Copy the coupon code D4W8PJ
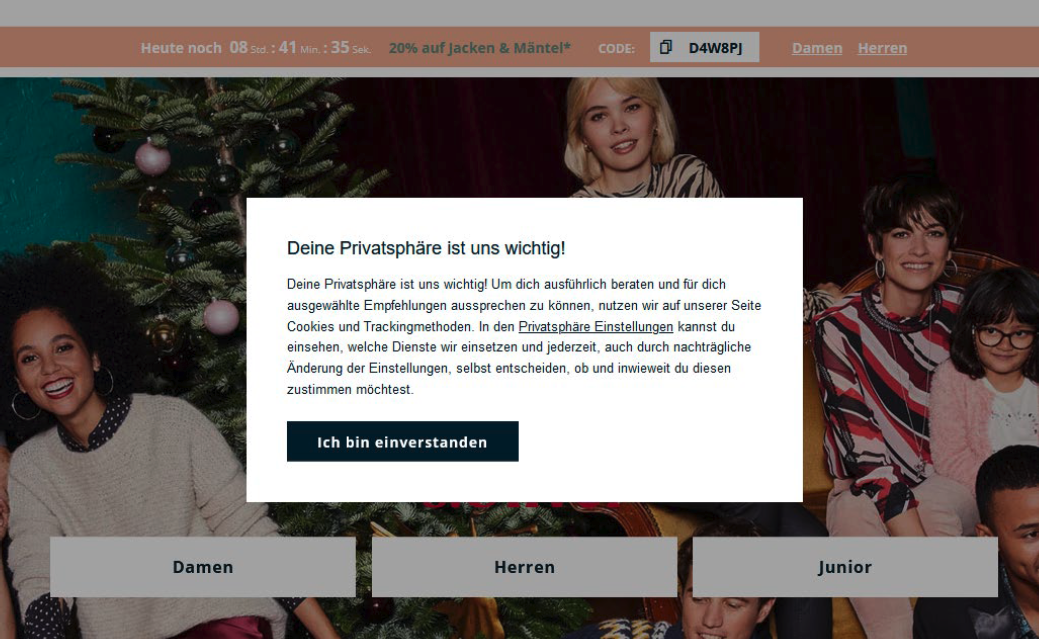This screenshot has height=639, width=1039. [x=704, y=47]
